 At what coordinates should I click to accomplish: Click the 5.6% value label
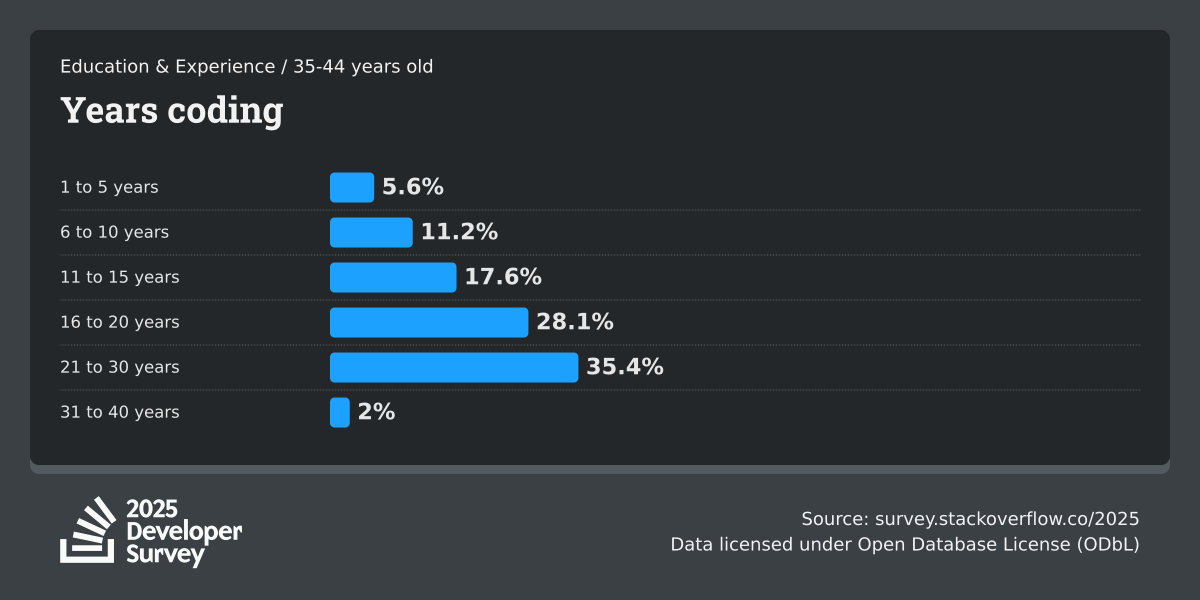[x=413, y=187]
